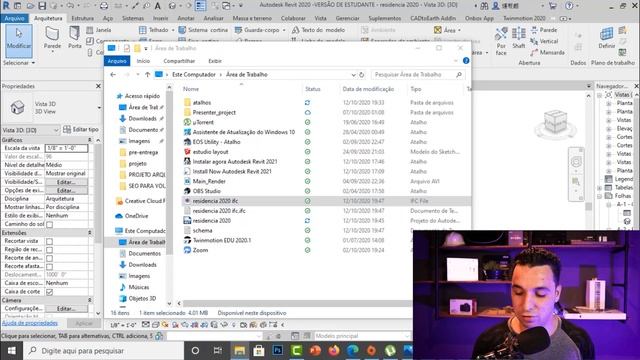Open the Anotar ribbon tab

[x=186, y=18]
